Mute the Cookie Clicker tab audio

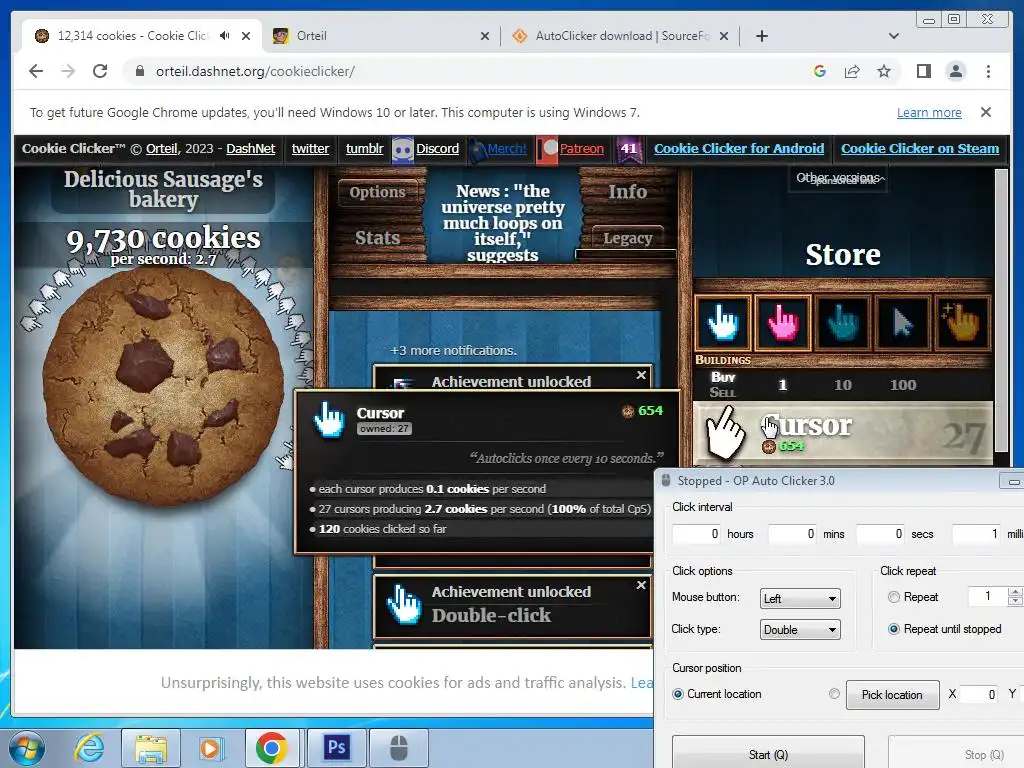(x=225, y=36)
